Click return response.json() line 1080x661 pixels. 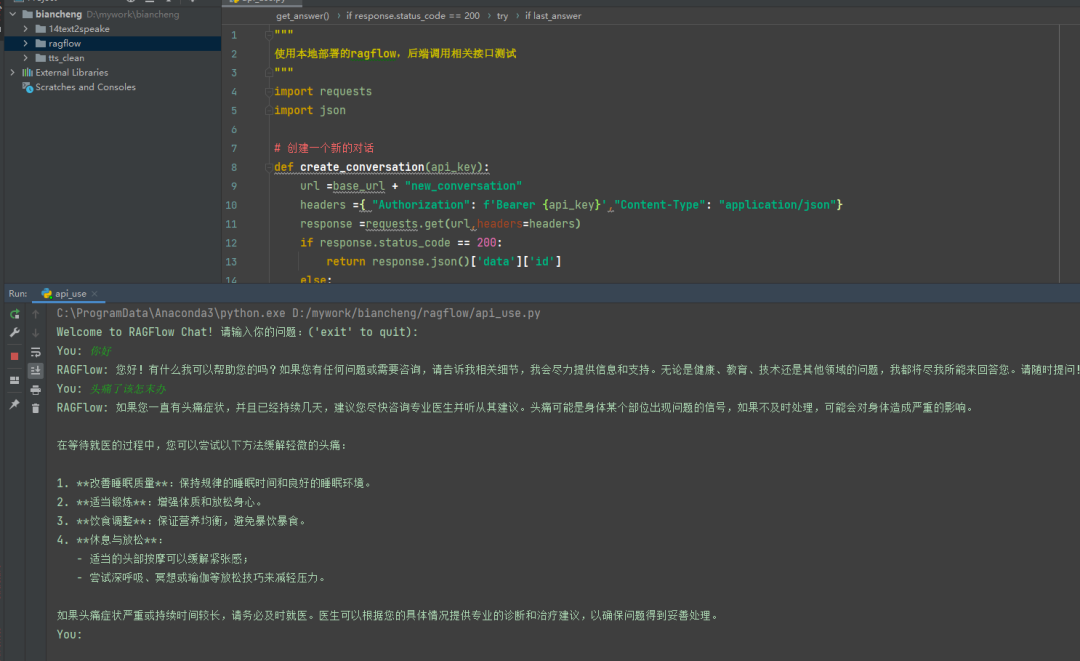pos(444,262)
